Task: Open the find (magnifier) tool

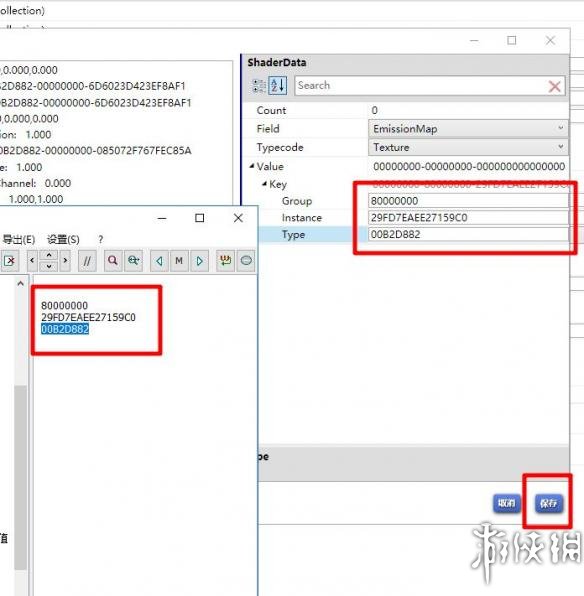Action: (x=113, y=261)
